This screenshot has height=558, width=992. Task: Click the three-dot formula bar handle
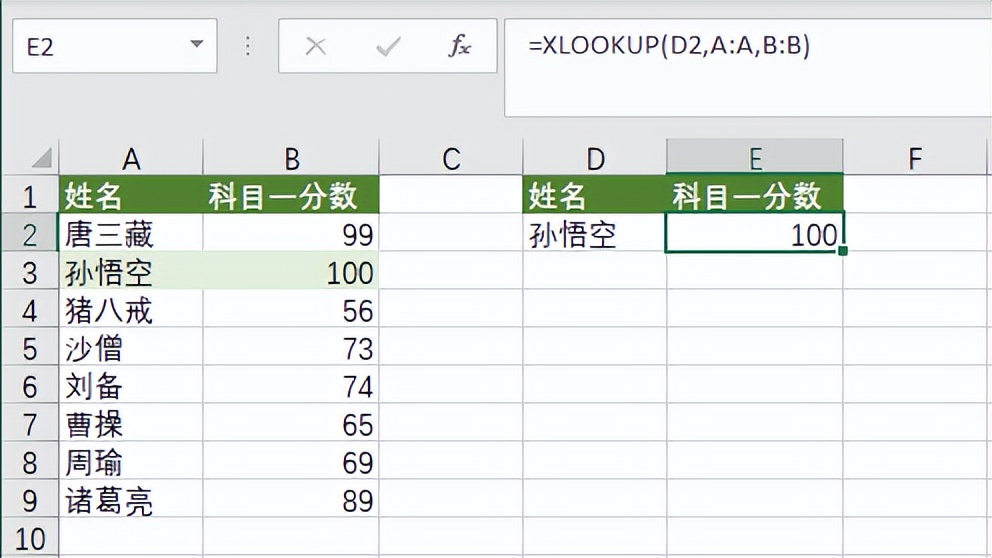[247, 46]
